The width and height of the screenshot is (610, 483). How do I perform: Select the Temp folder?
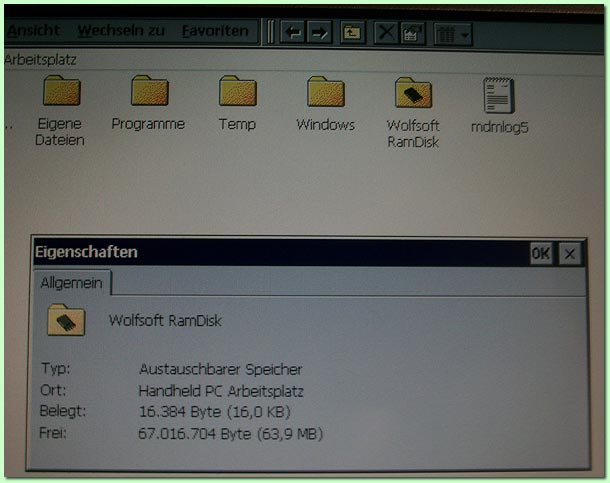[x=237, y=104]
